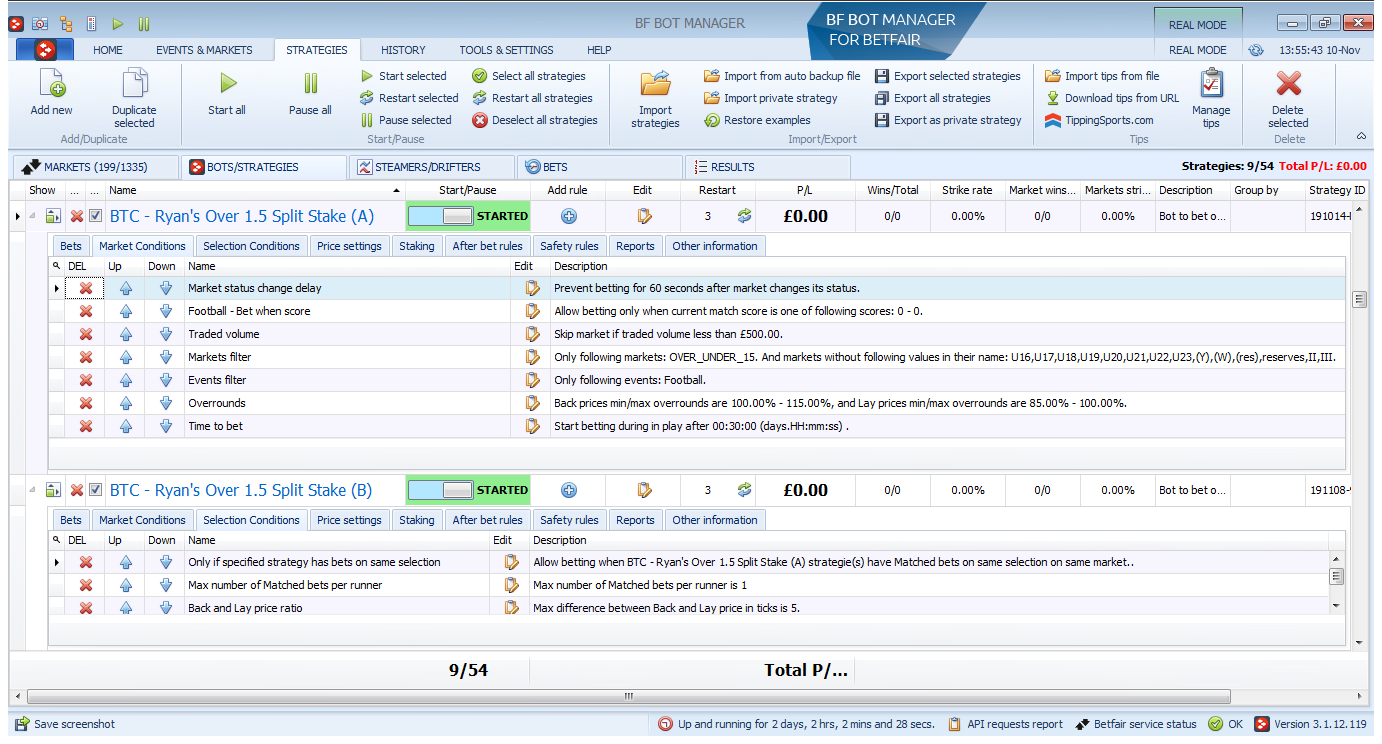1382x744 pixels.
Task: Click Name column sort arrow
Action: pyautogui.click(x=396, y=190)
